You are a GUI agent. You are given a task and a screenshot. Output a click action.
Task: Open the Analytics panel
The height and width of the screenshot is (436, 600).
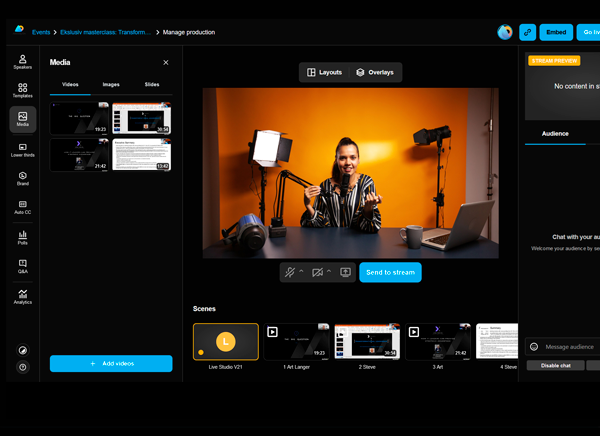click(23, 297)
